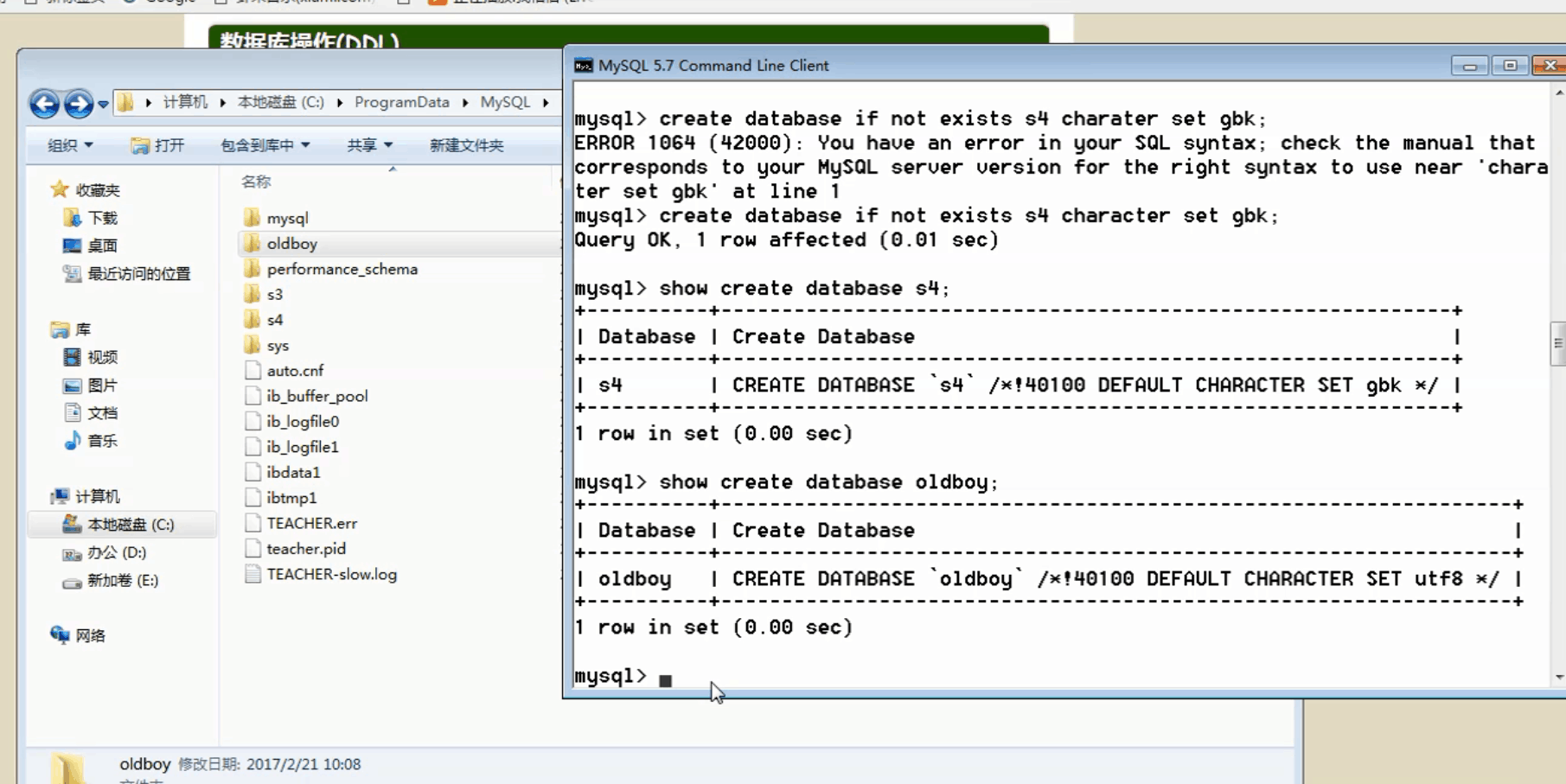The width and height of the screenshot is (1566, 784).
Task: Click 库 in navigation pane
Action: 83,329
